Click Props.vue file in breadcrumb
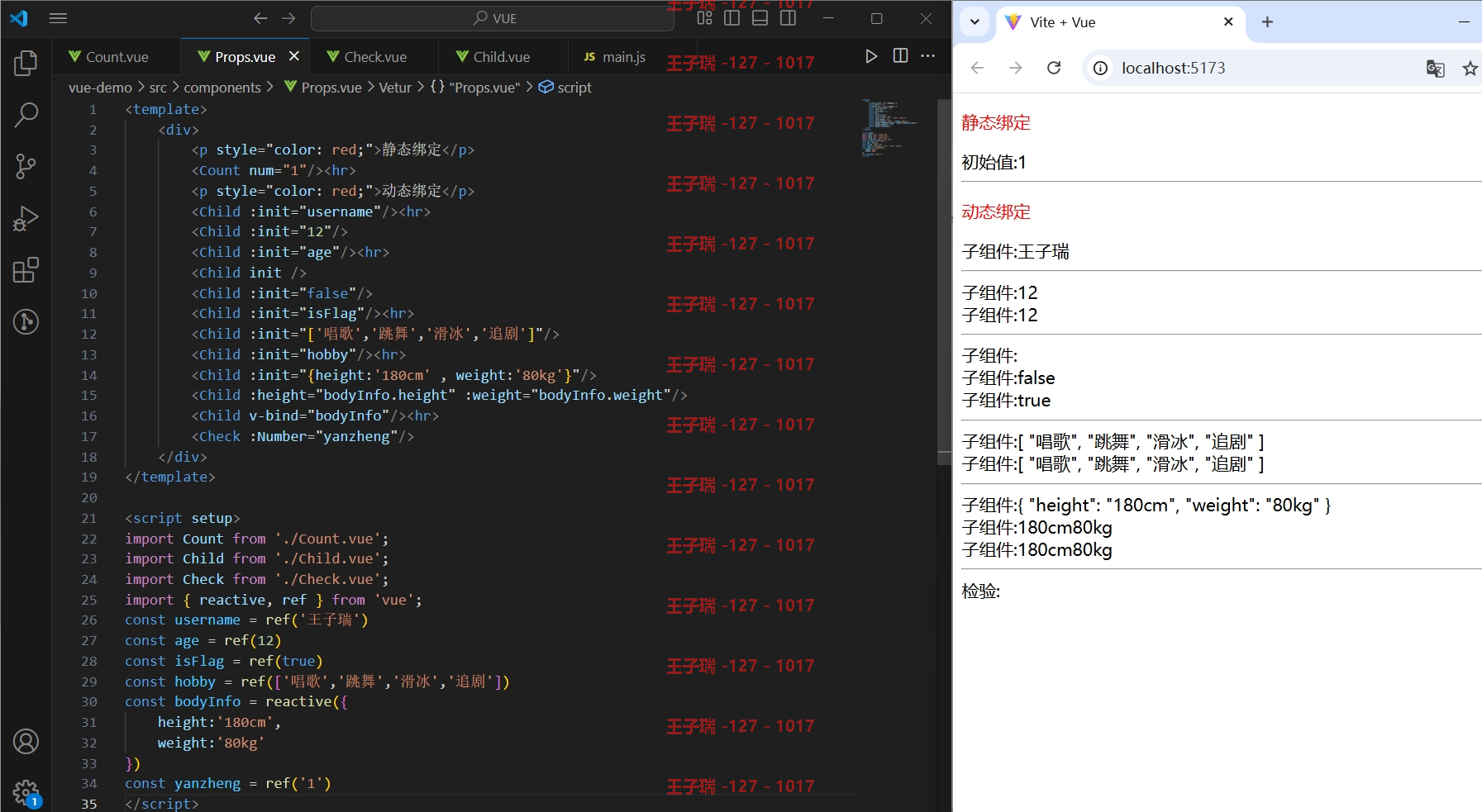 tap(322, 88)
